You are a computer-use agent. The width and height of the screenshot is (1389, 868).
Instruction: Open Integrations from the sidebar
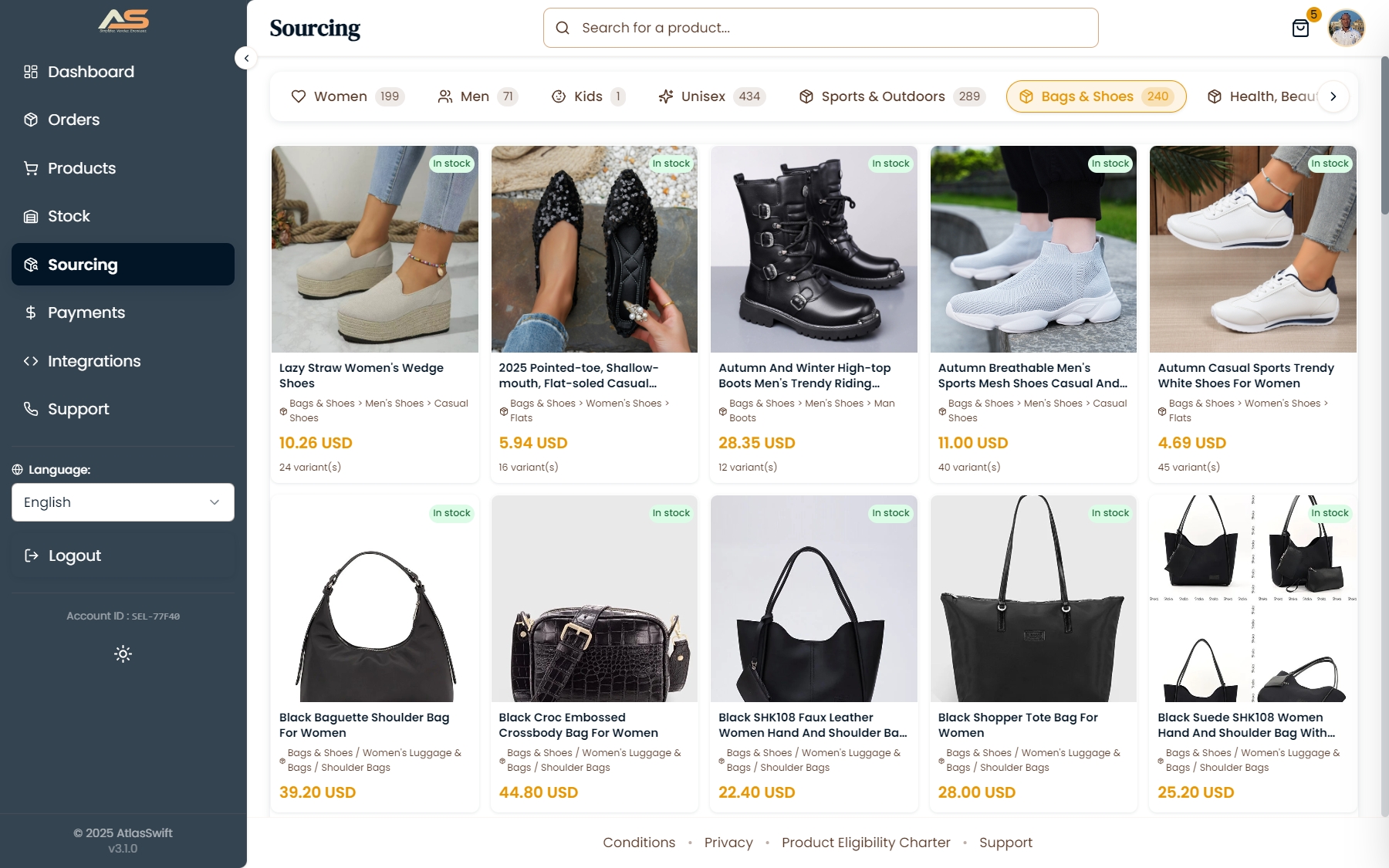[93, 361]
